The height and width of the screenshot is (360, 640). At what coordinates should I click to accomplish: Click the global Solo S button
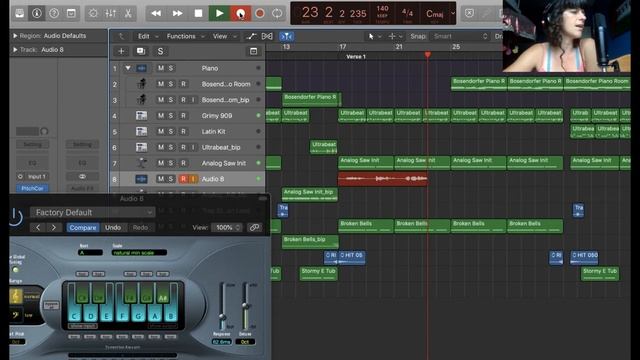tap(160, 51)
